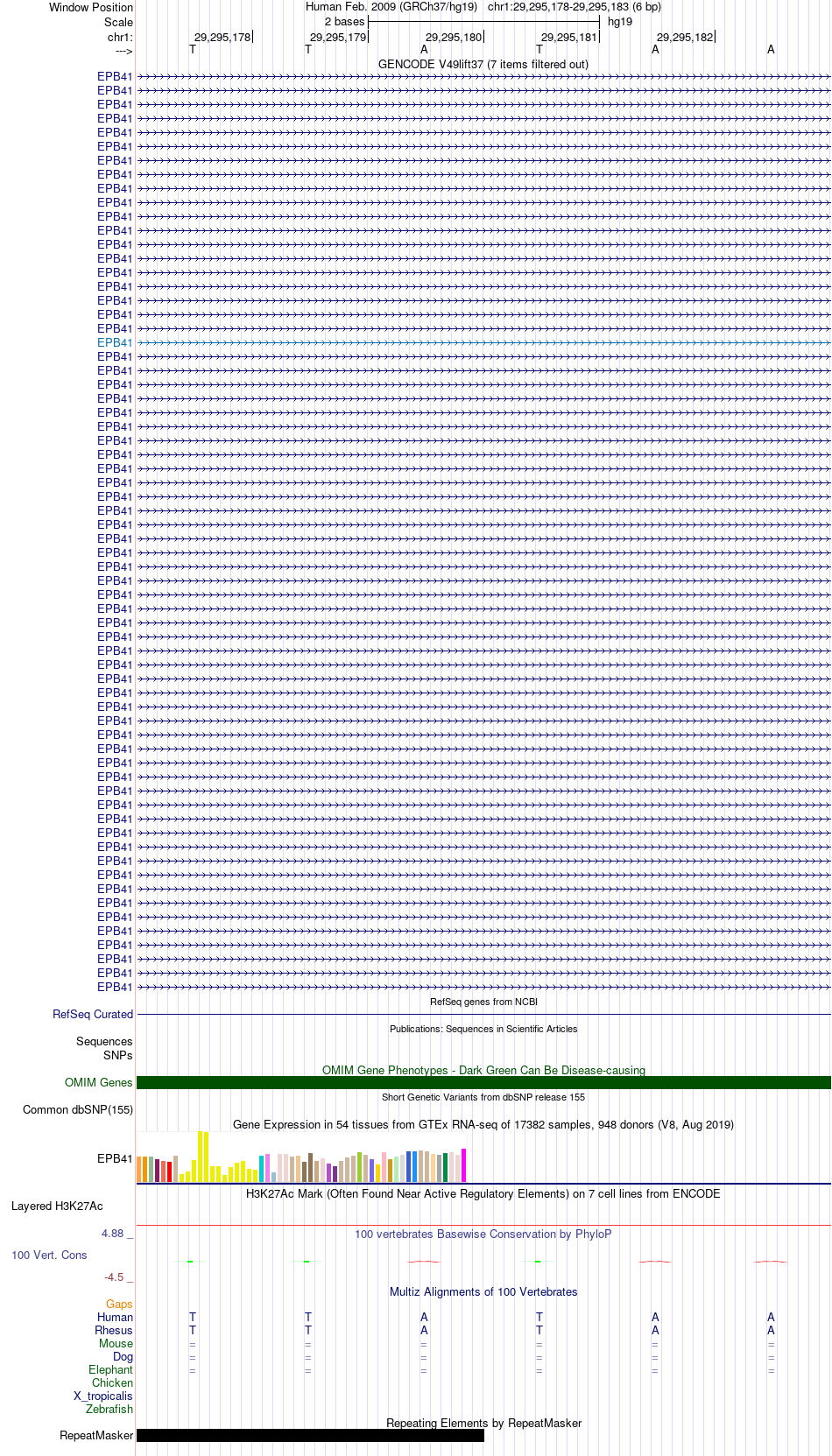Image resolution: width=832 pixels, height=1456 pixels.
Task: Open the H3K27Ac Mark ENCODE track title
Action: 483,1194
